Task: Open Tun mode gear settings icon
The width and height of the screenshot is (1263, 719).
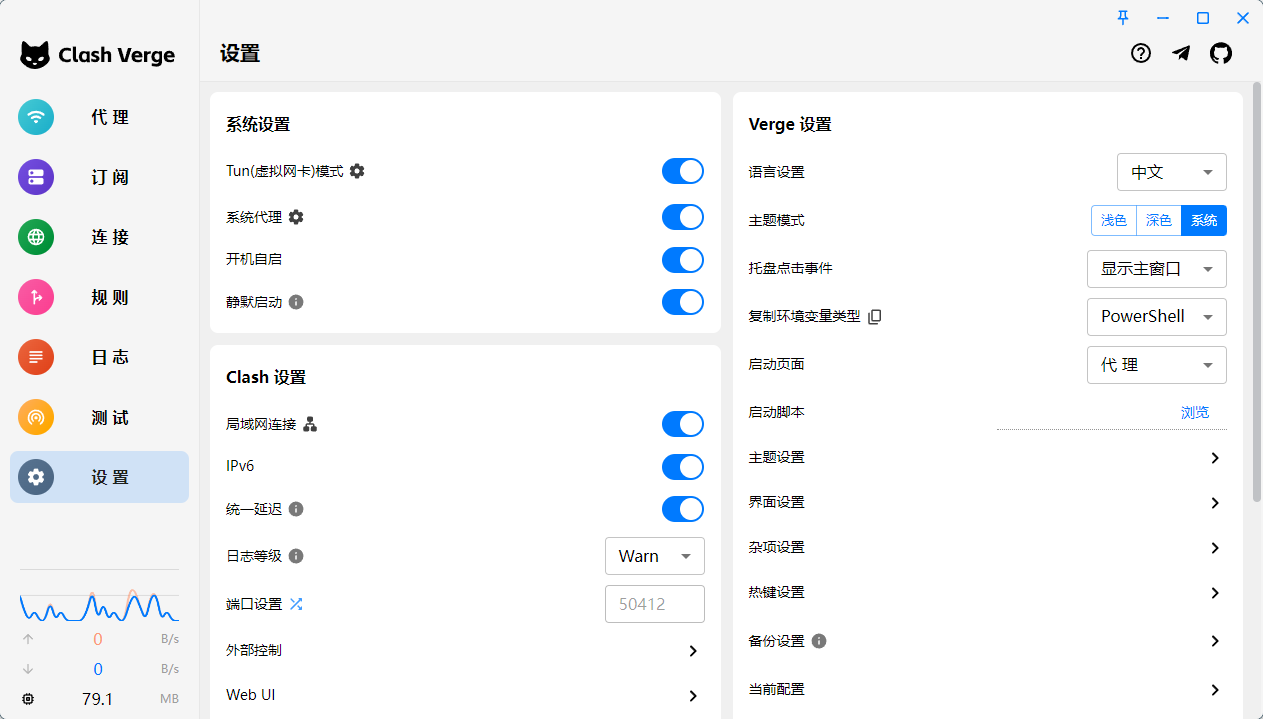Action: click(x=357, y=171)
